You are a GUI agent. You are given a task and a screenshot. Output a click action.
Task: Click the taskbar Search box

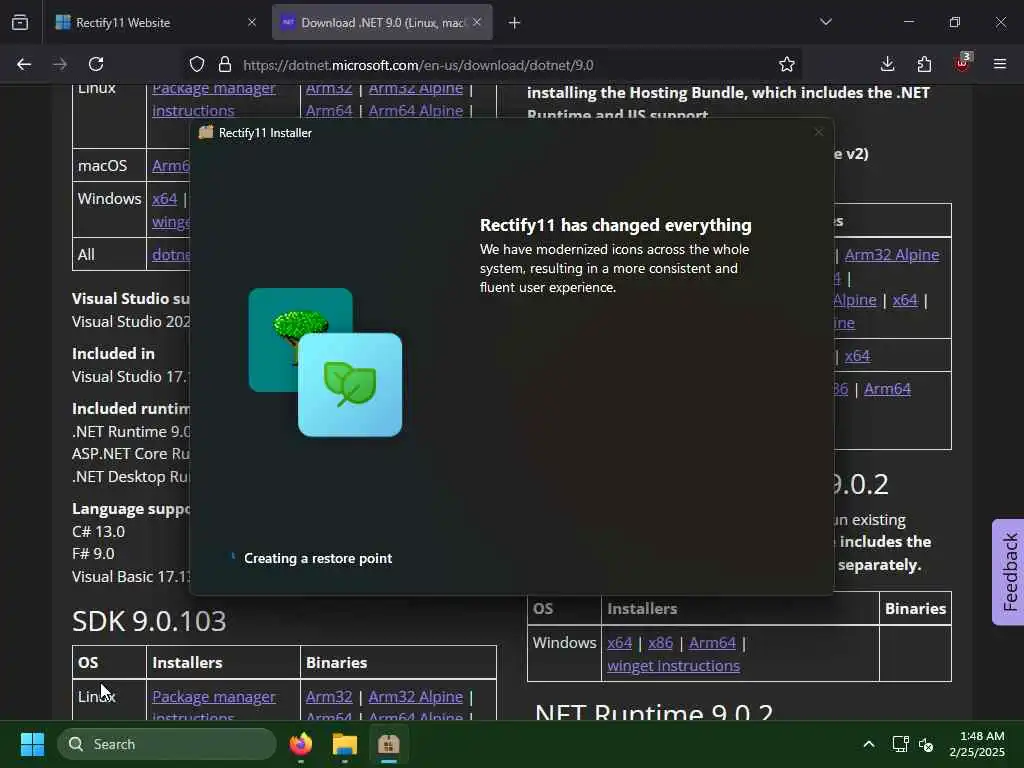click(167, 744)
